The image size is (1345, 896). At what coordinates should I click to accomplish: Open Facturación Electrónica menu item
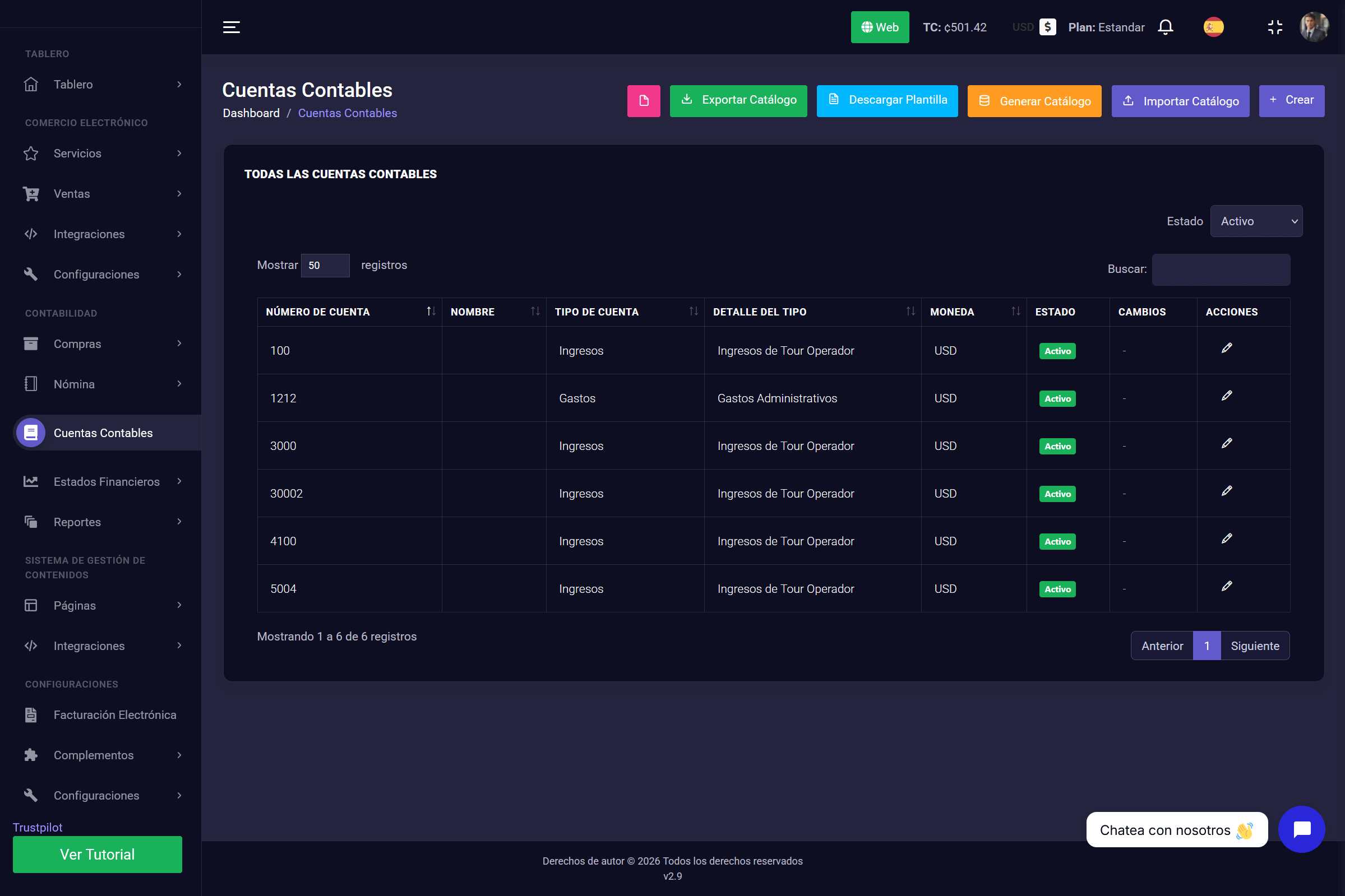click(114, 715)
